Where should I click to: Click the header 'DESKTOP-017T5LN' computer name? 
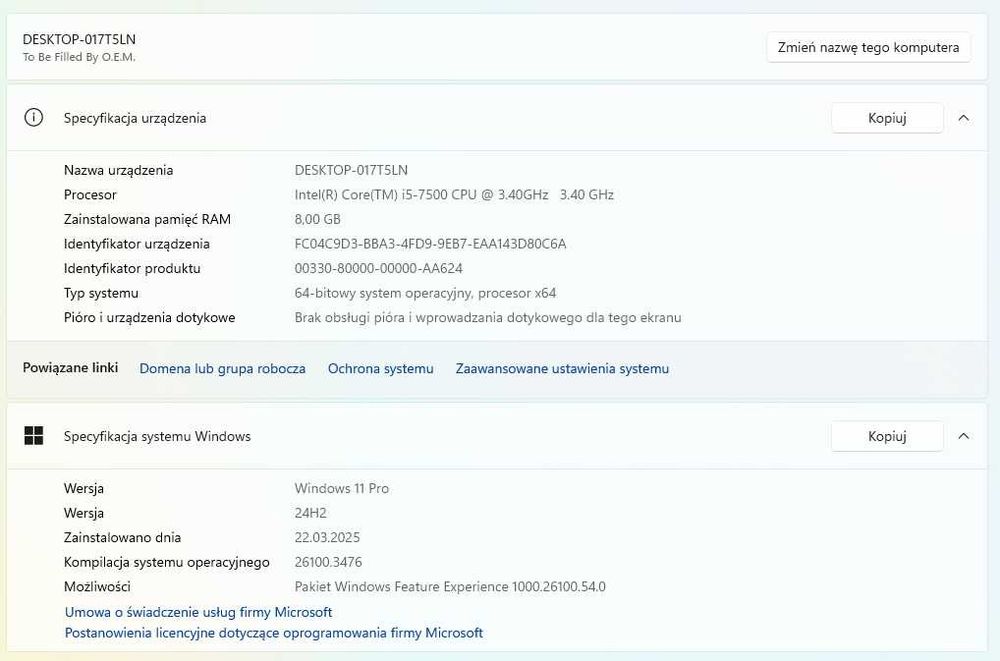pyautogui.click(x=79, y=39)
